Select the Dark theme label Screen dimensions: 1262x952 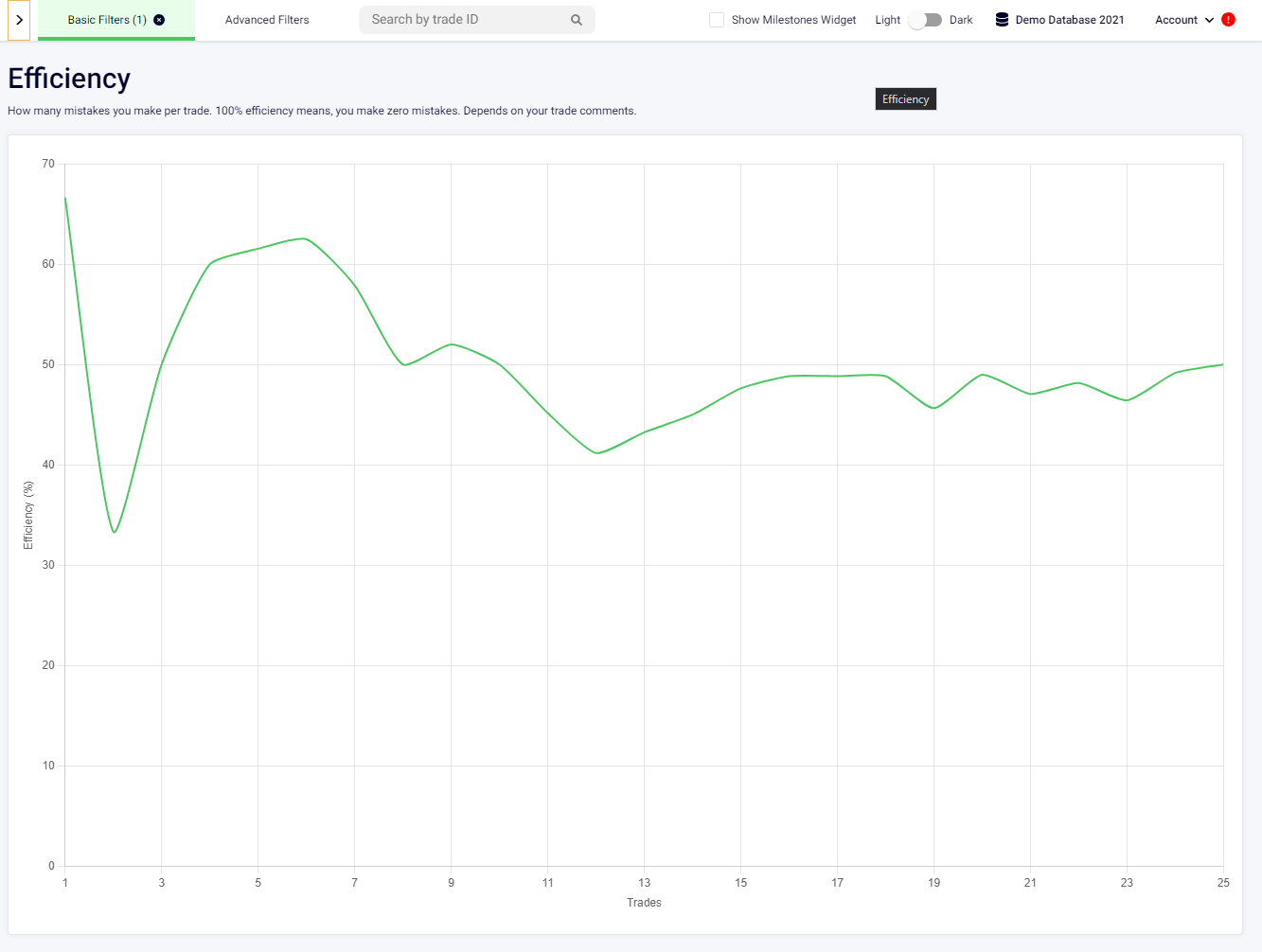click(x=961, y=20)
